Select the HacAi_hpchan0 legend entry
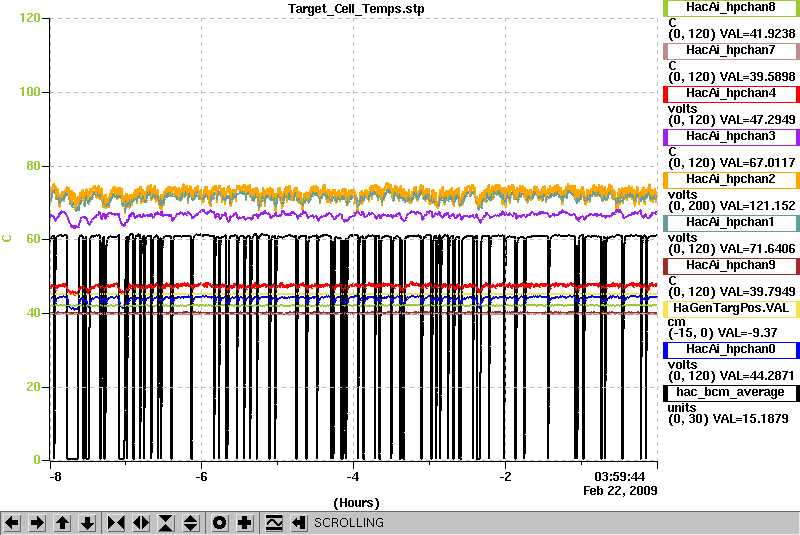This screenshot has height=535, width=800. (731, 349)
